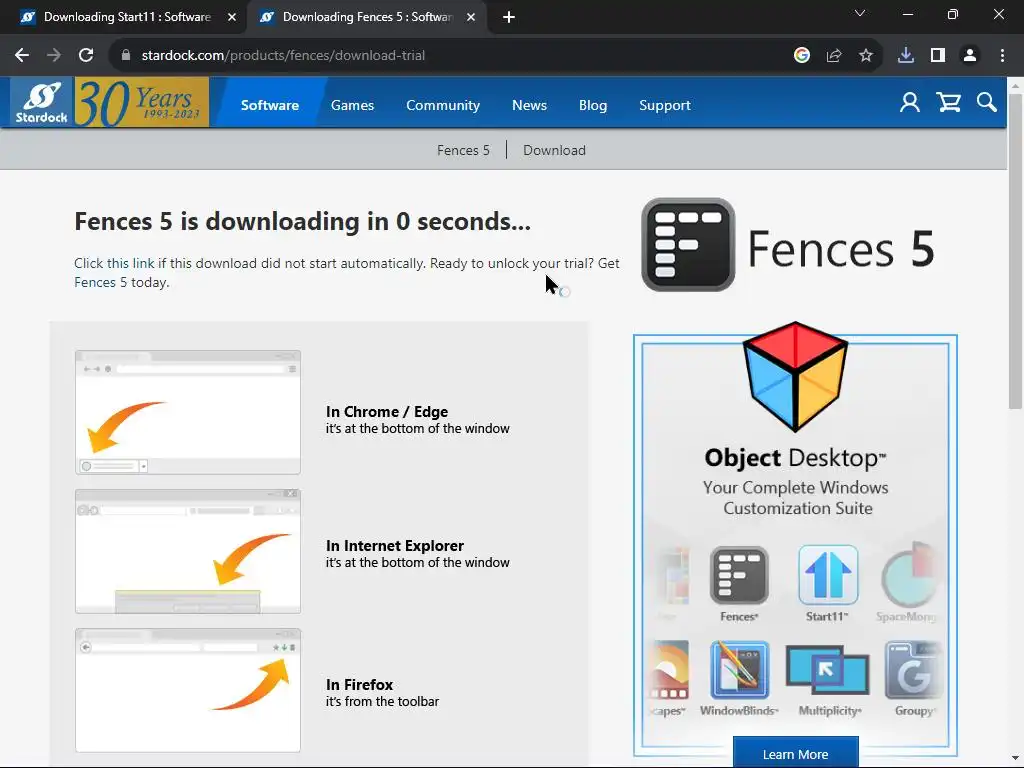Open a new browser tab
The width and height of the screenshot is (1024, 768).
pos(509,17)
